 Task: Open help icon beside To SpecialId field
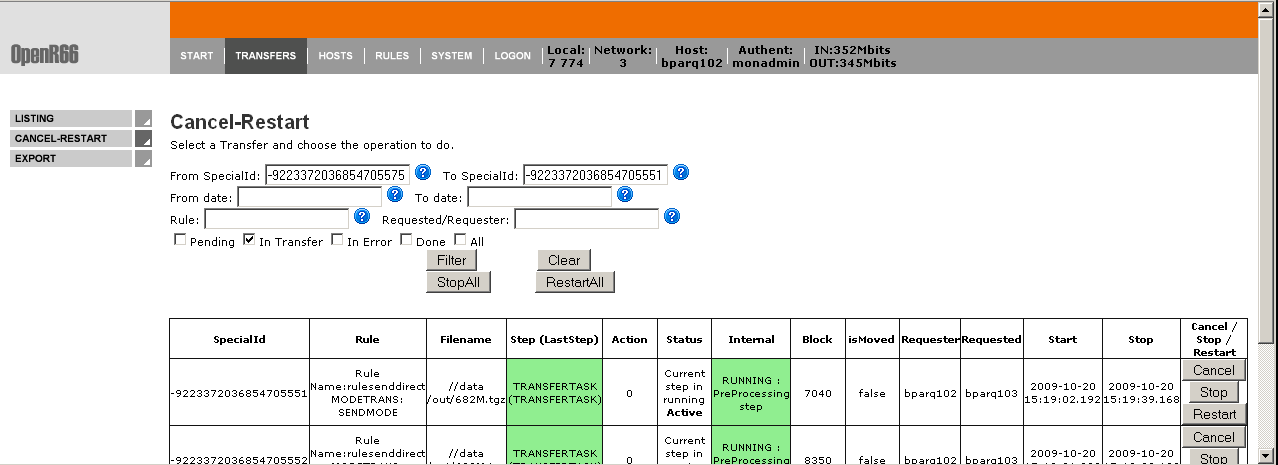click(x=681, y=172)
